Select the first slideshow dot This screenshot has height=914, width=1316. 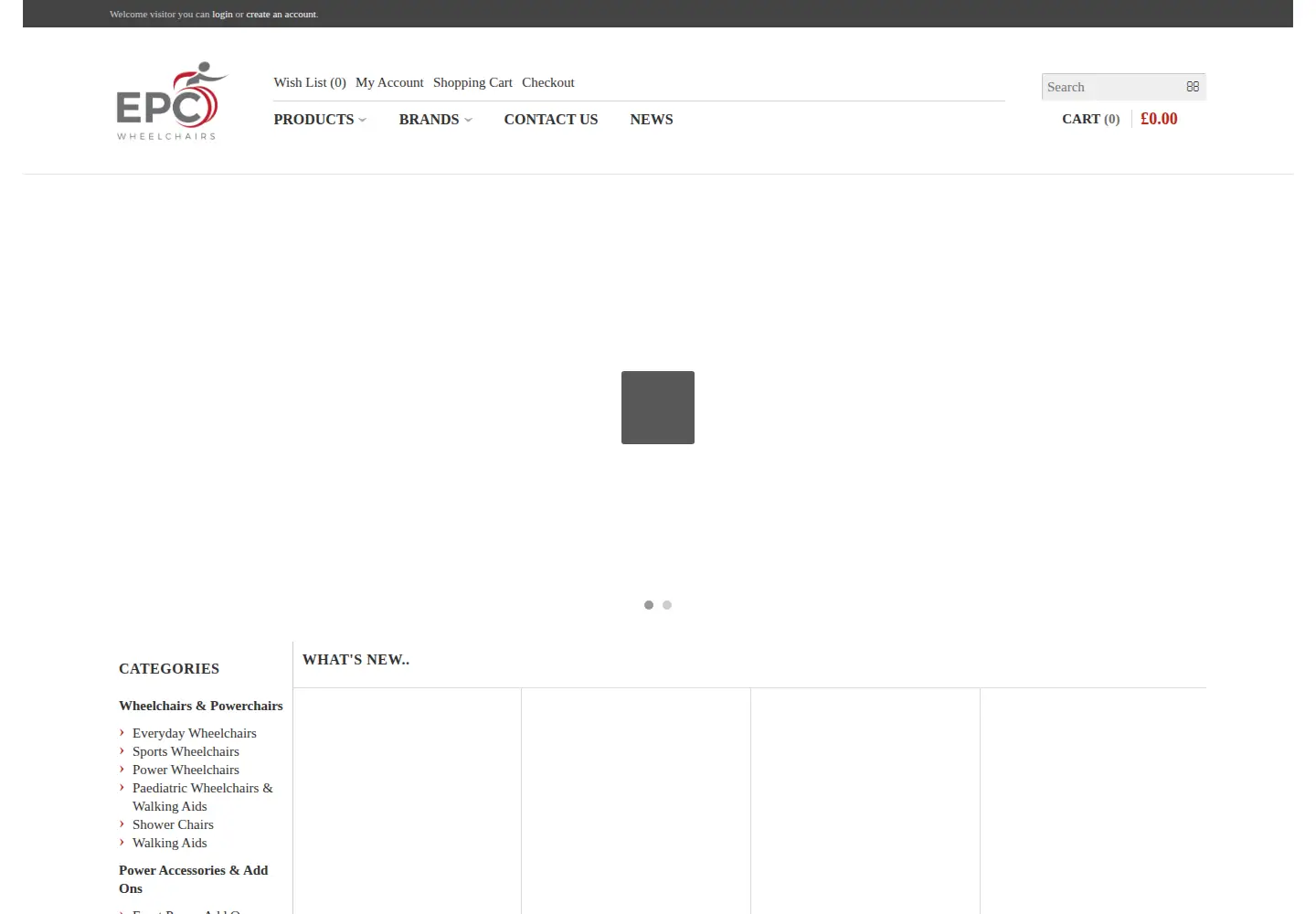649,605
